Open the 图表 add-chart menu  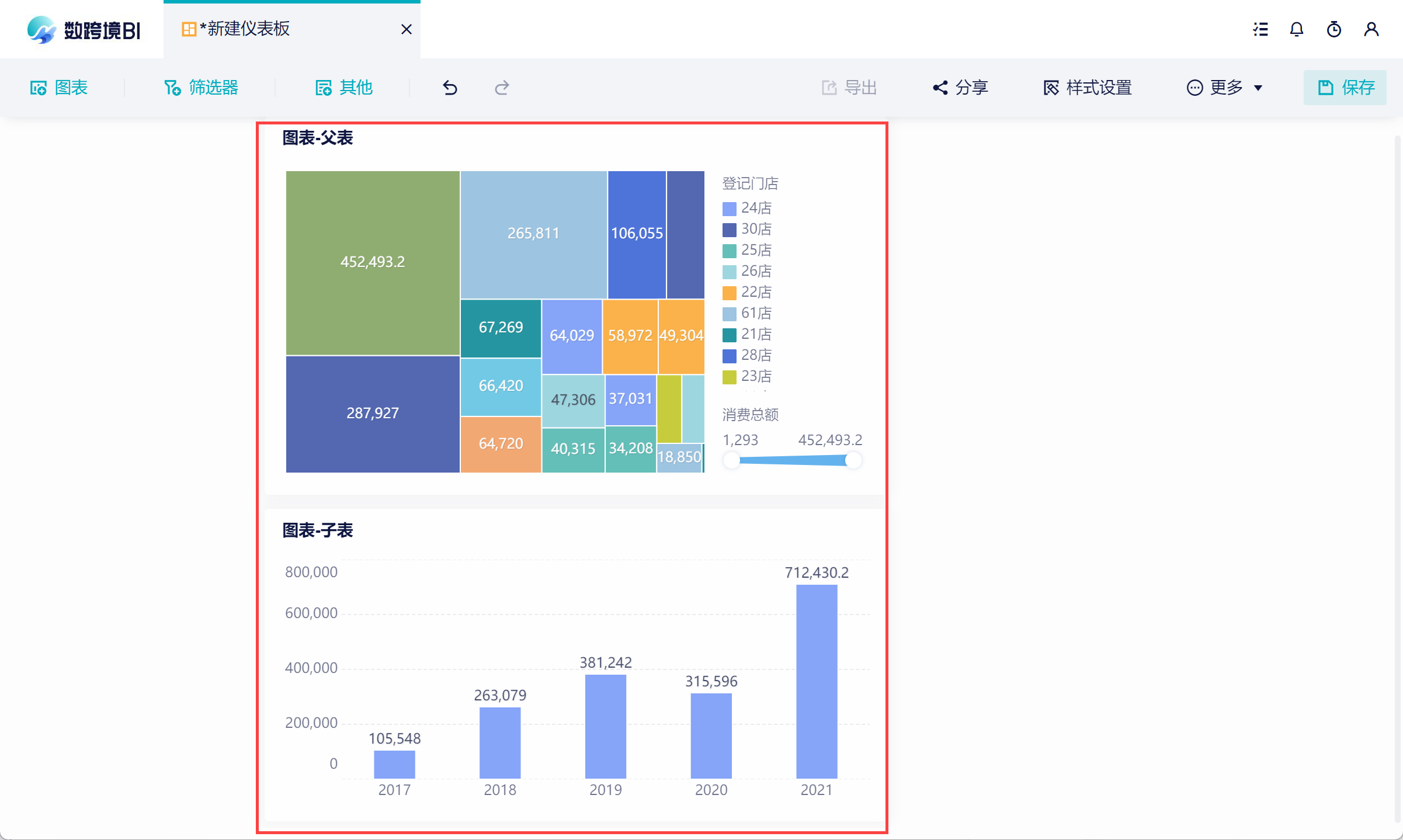point(59,88)
